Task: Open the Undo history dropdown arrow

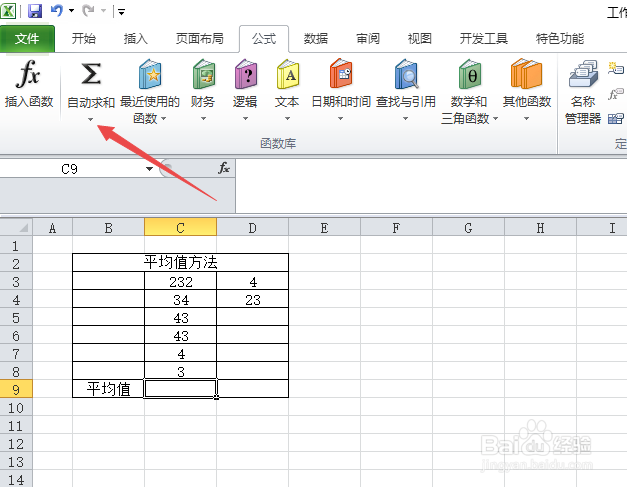Action: point(72,11)
